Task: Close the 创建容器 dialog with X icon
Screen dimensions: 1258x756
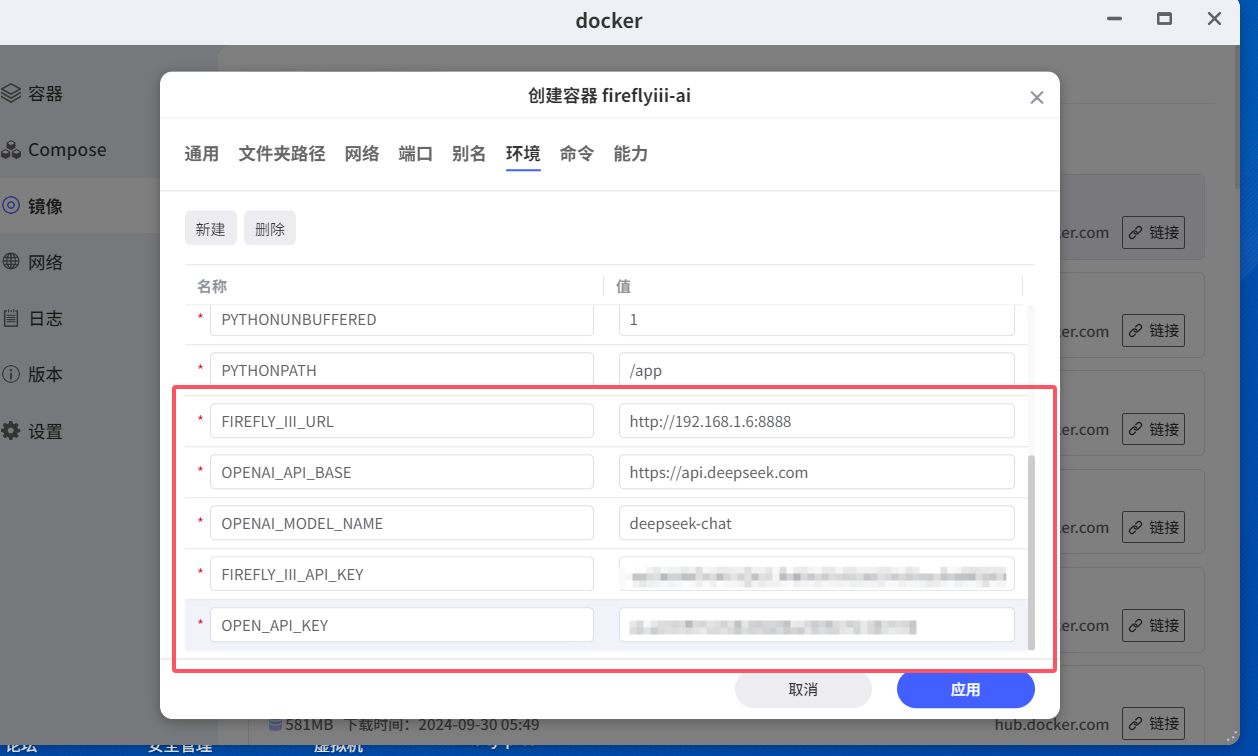Action: point(1037,97)
